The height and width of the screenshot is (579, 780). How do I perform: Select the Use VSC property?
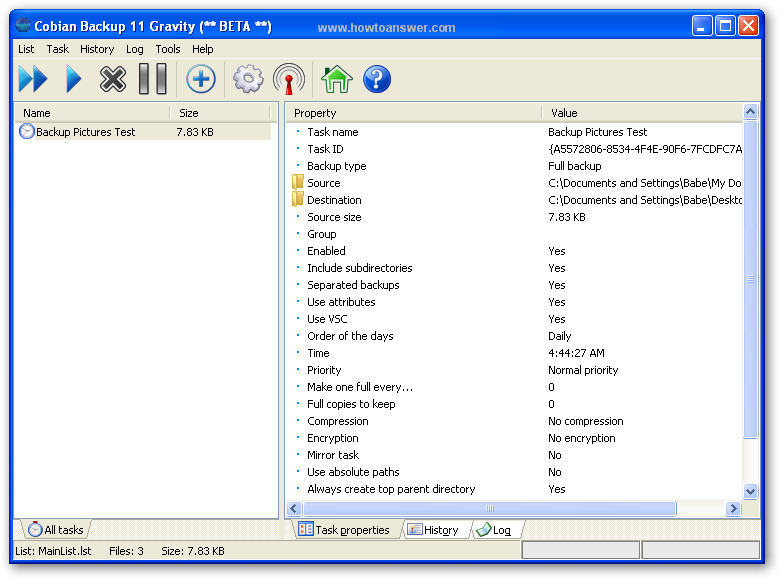(514, 319)
